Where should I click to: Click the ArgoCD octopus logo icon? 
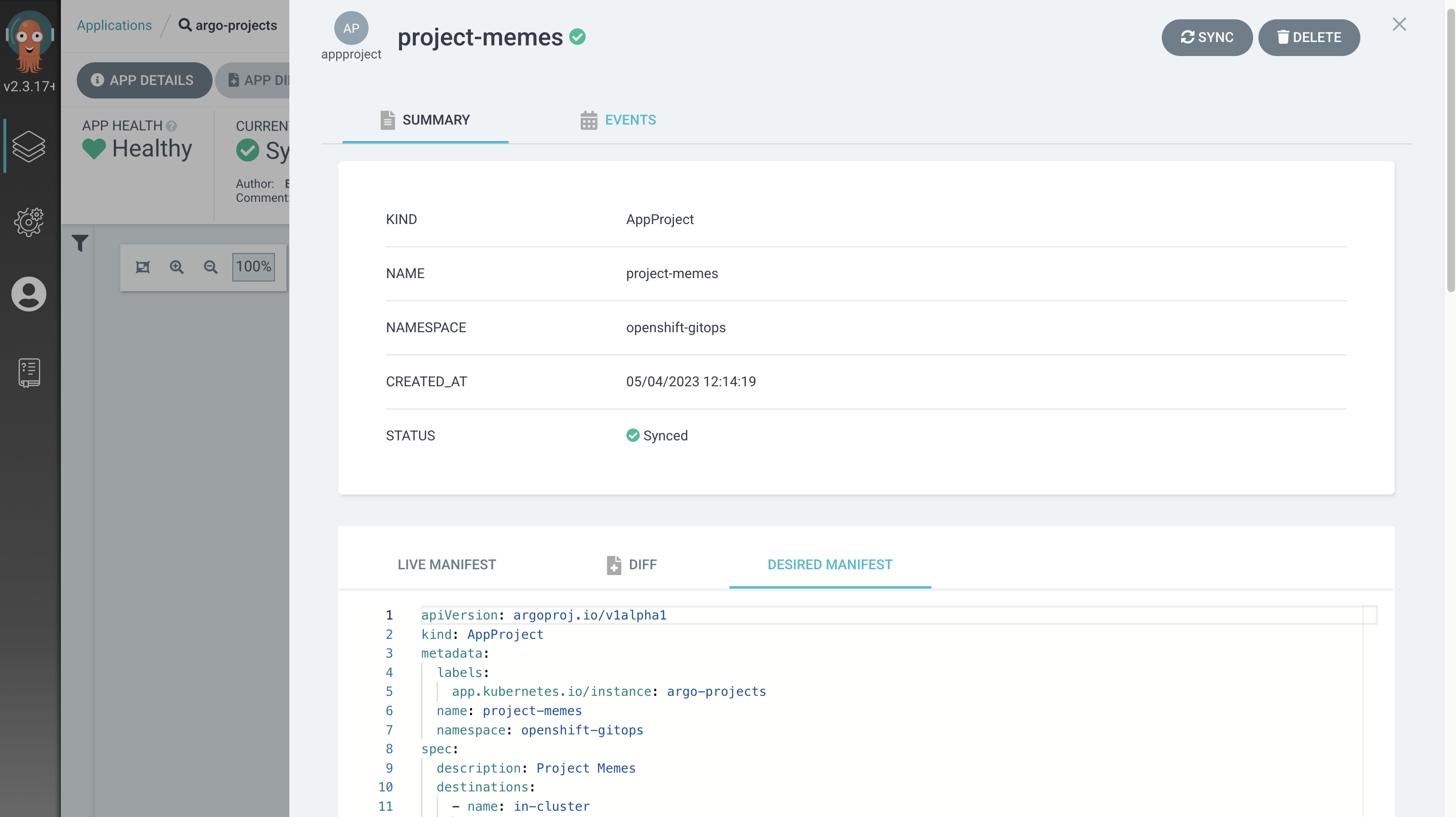click(x=29, y=38)
